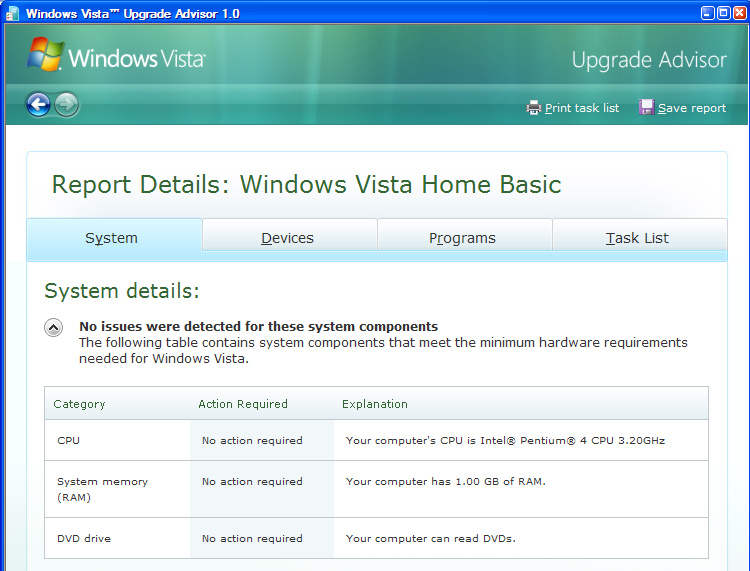
Task: Click the Upgrade Advisor title bar icon
Action: [12, 13]
